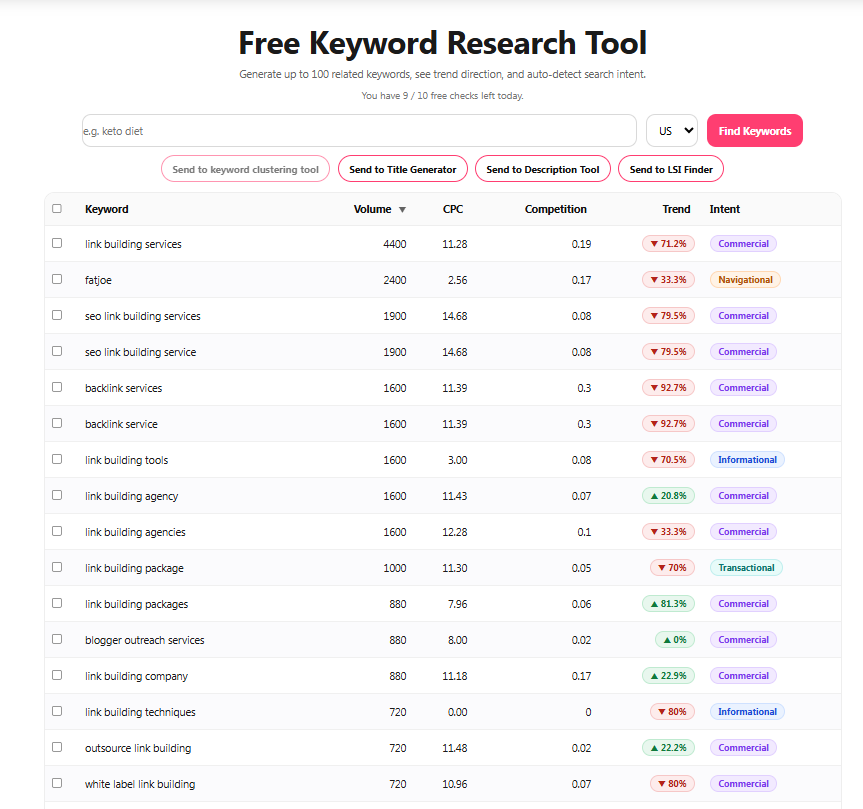
Task: Click the Navigational intent badge for fatjoe
Action: pyautogui.click(x=744, y=279)
